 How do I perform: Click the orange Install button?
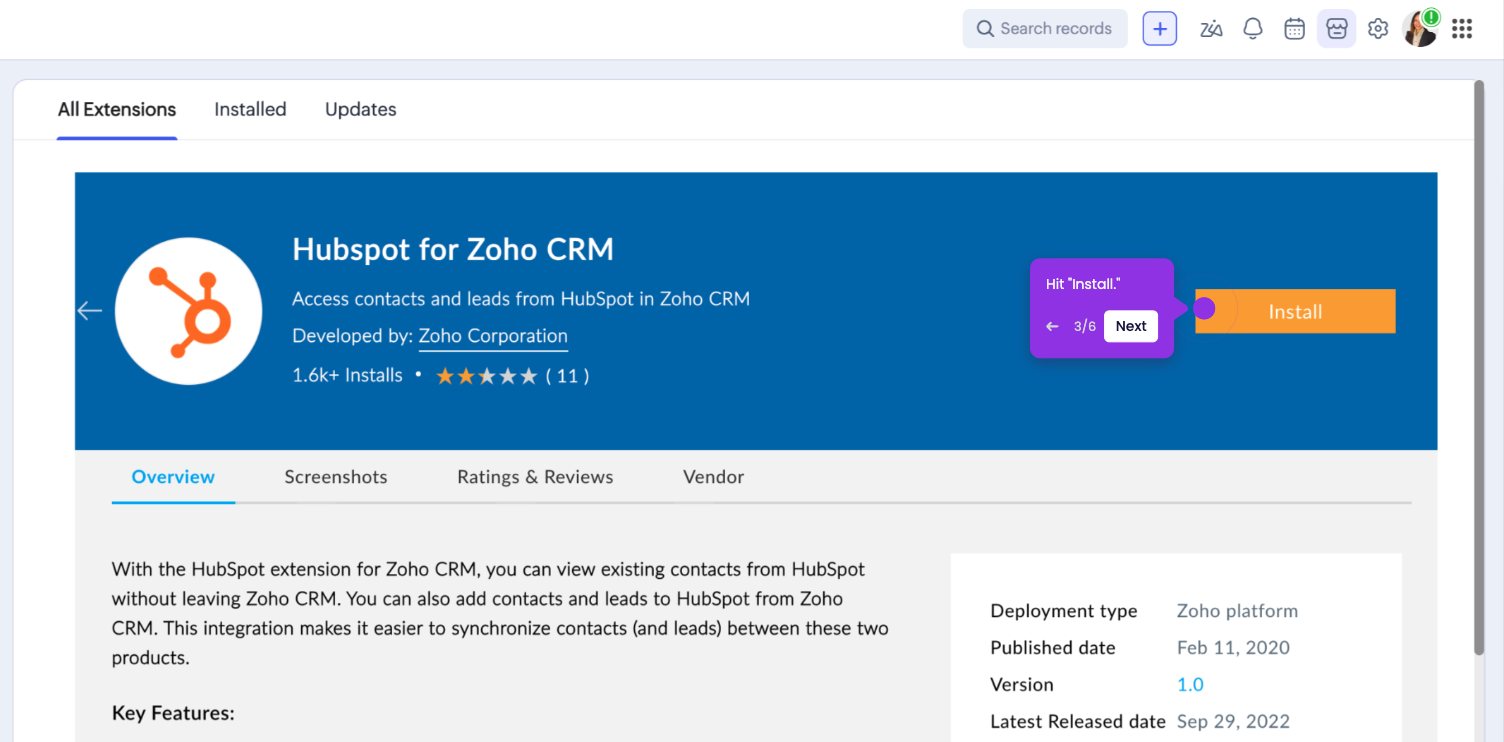(x=1295, y=312)
